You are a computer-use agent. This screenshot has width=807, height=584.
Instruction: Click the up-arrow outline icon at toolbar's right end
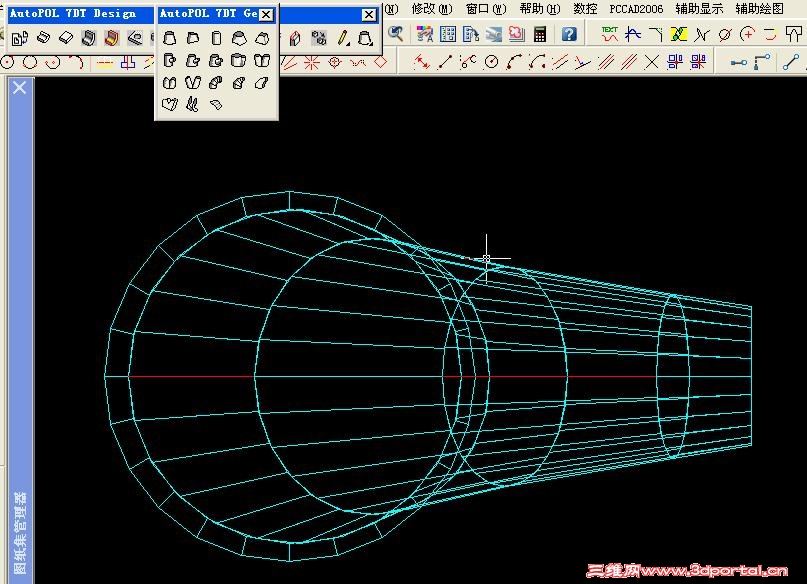point(793,34)
